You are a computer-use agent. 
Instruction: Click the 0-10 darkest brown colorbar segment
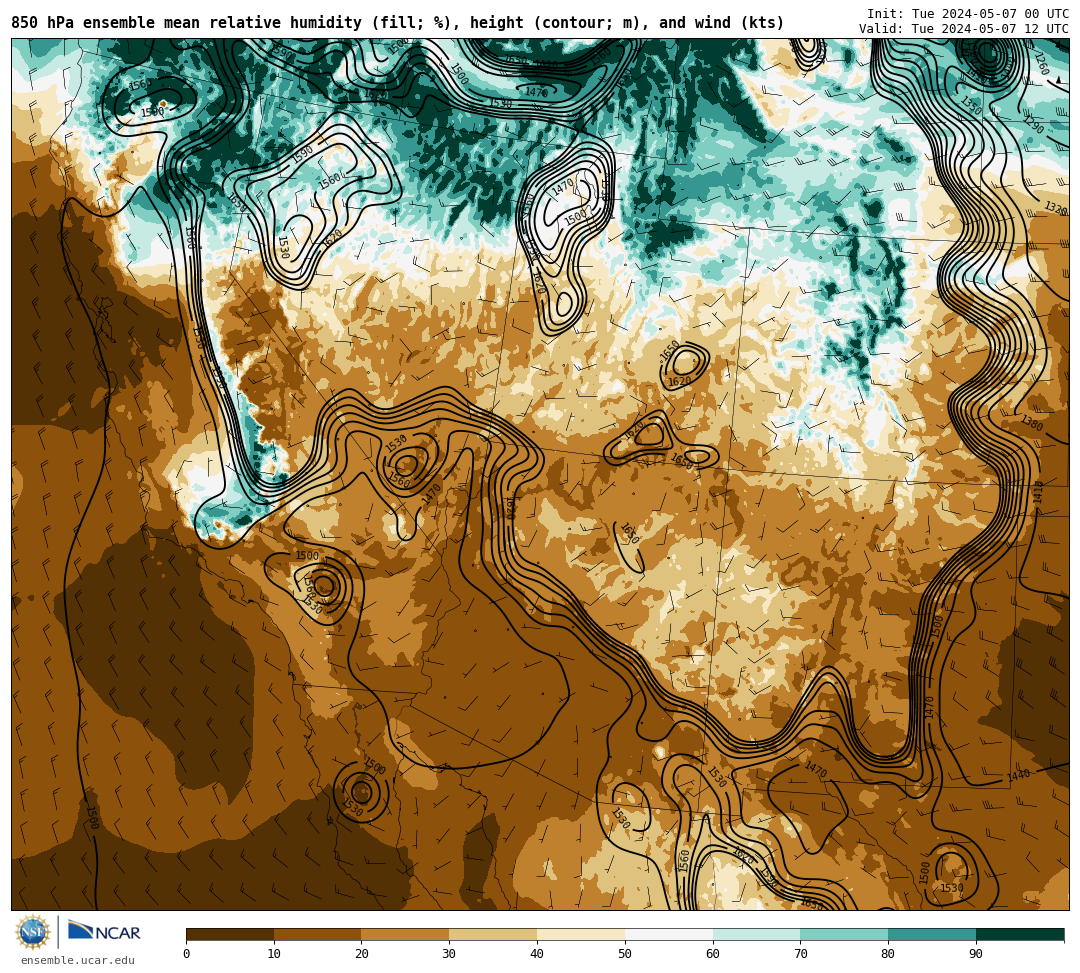click(230, 934)
